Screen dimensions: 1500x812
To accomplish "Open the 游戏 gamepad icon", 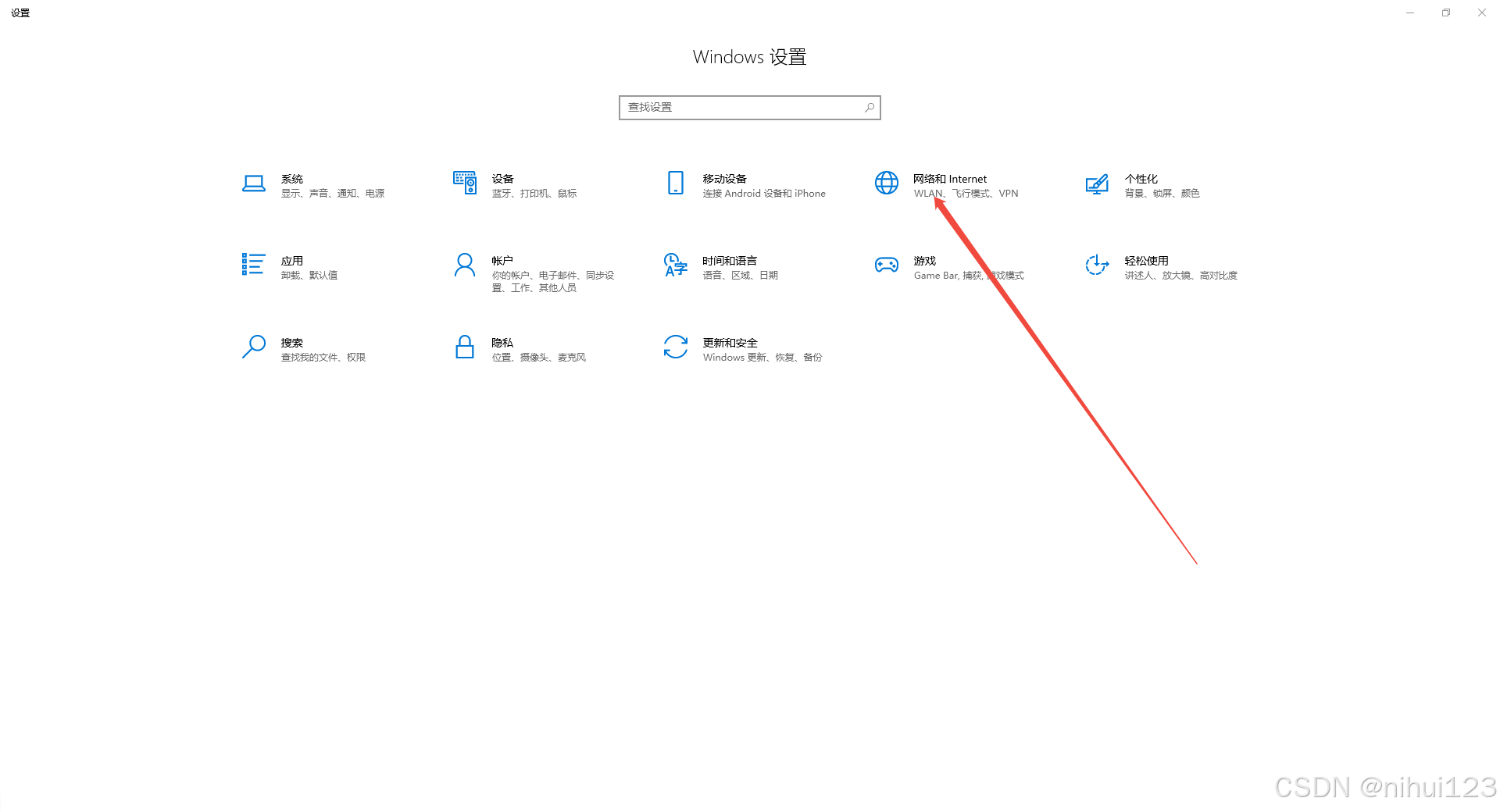I will (x=887, y=265).
